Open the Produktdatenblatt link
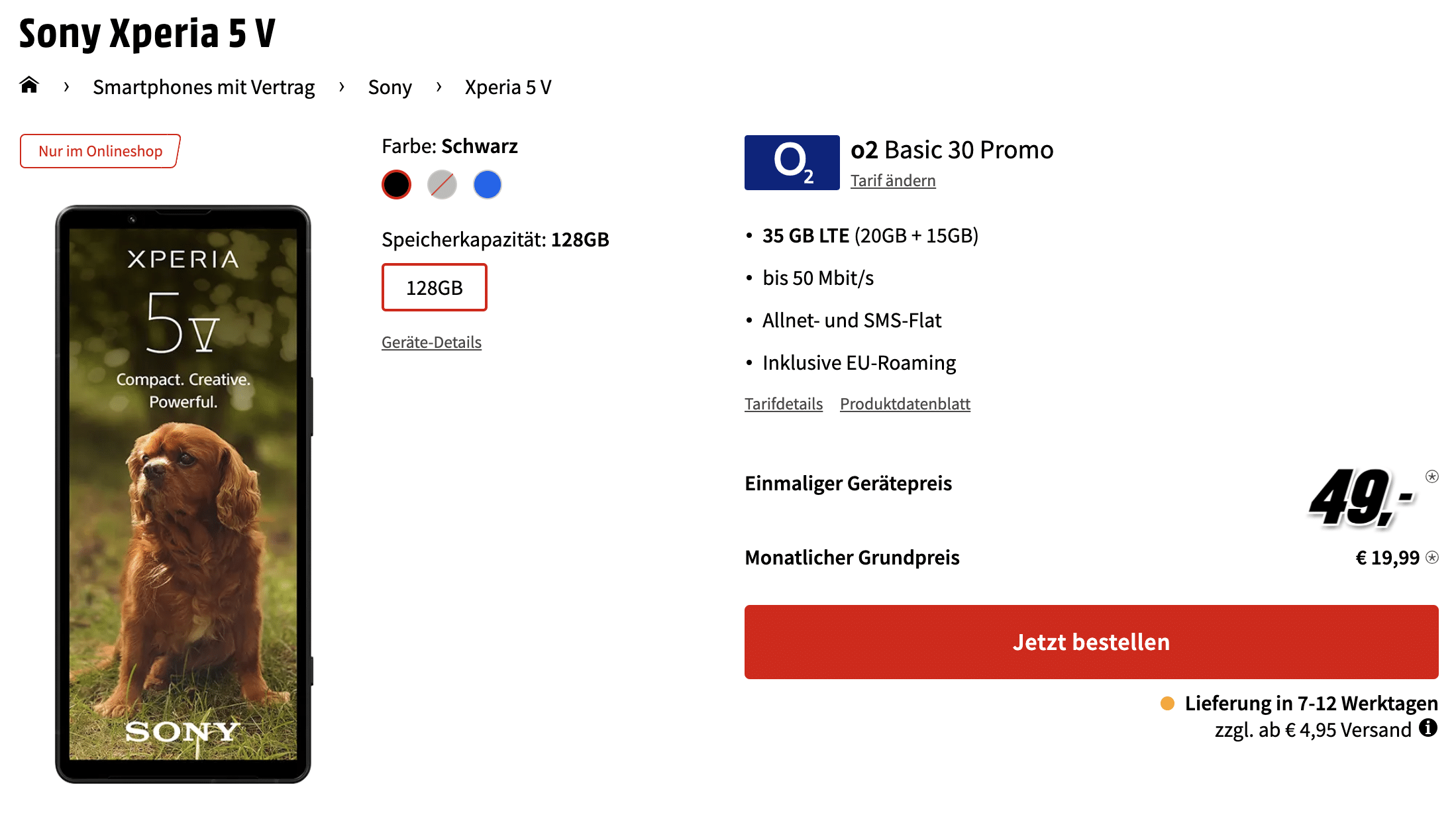 905,404
